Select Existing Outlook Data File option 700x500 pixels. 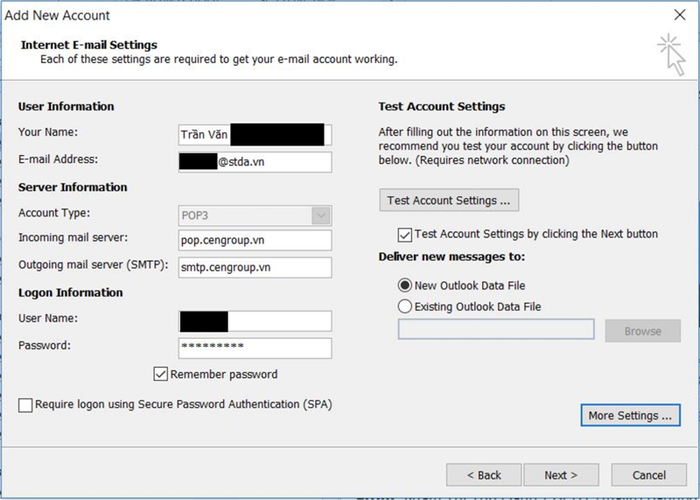[x=404, y=306]
